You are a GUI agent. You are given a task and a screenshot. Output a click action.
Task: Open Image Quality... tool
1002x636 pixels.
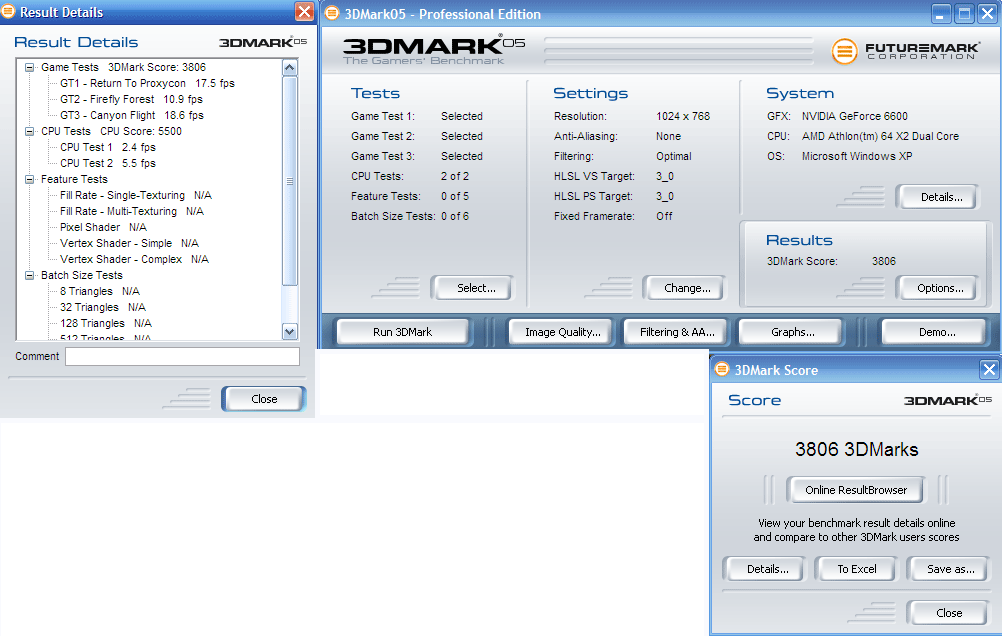[x=560, y=332]
